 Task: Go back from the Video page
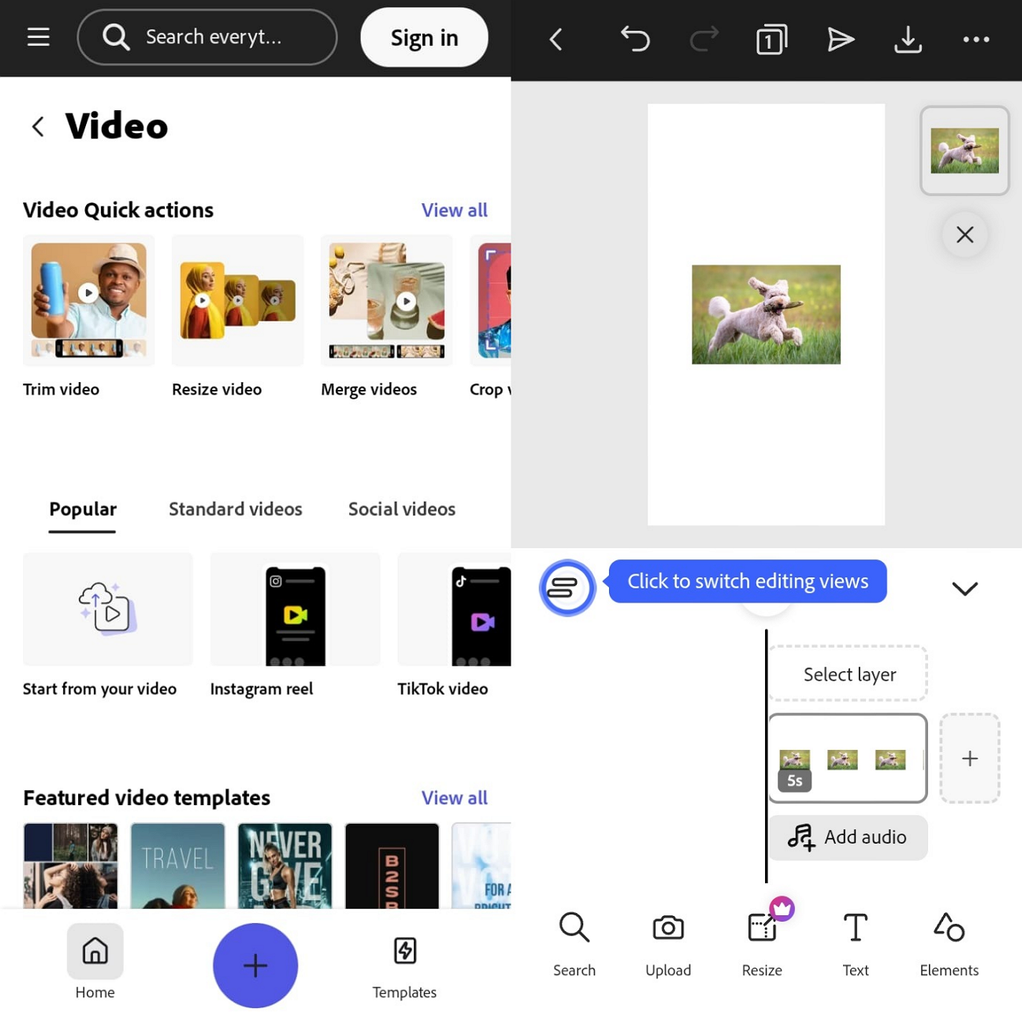pos(38,126)
